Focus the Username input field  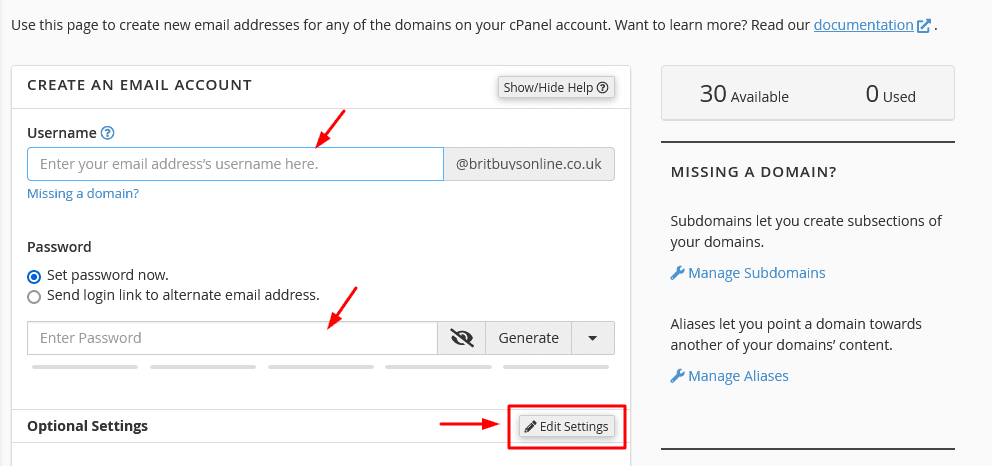pyautogui.click(x=234, y=164)
